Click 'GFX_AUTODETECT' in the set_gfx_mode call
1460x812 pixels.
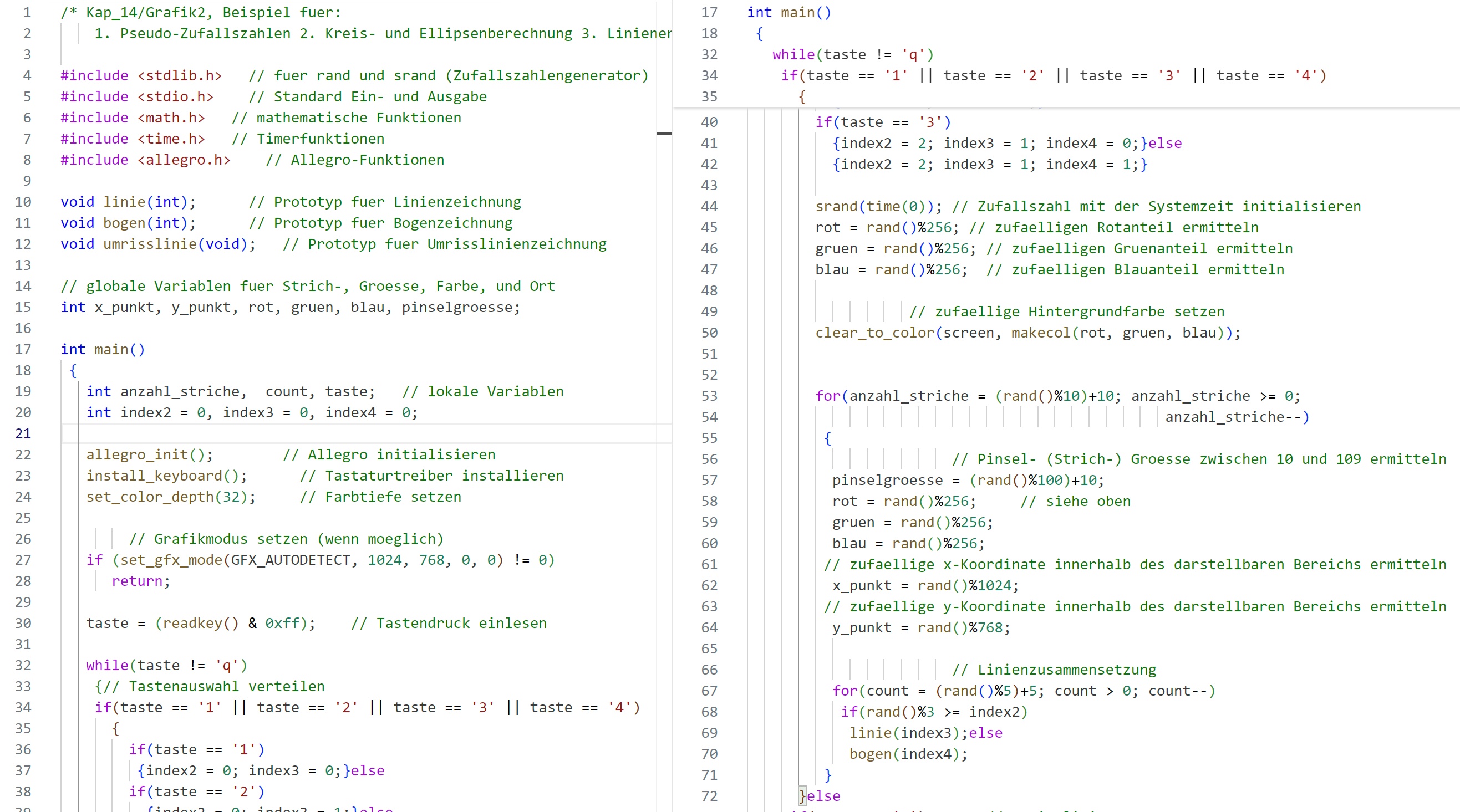tap(289, 560)
